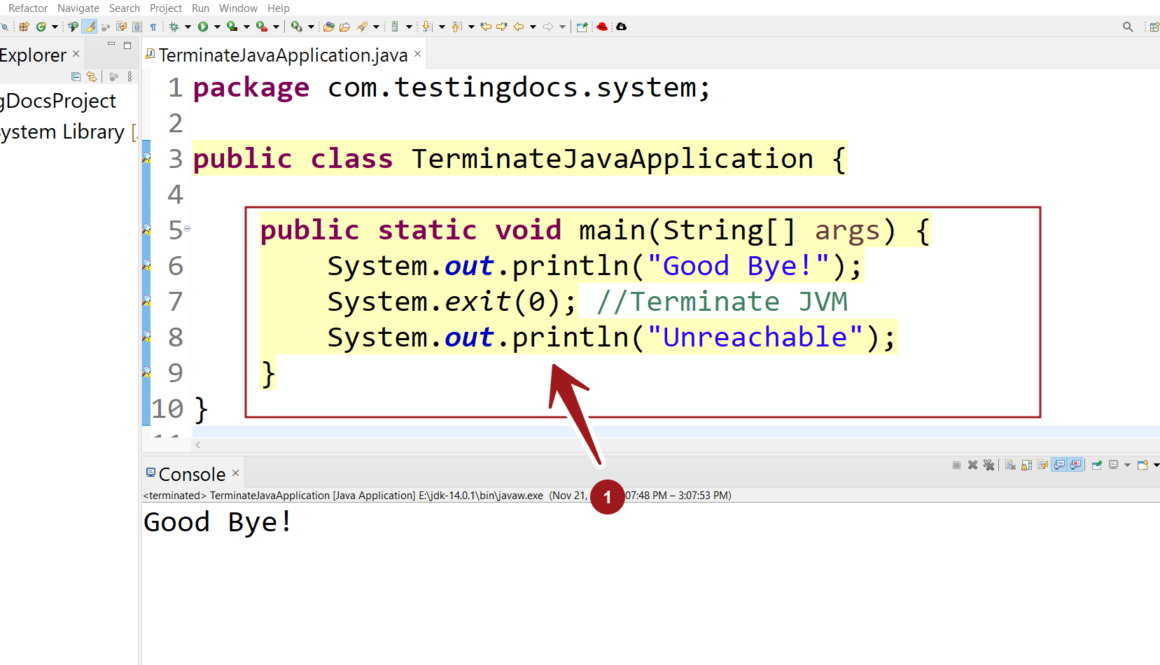This screenshot has height=665, width=1160.
Task: Toggle Show Console on standard output change
Action: (1059, 465)
